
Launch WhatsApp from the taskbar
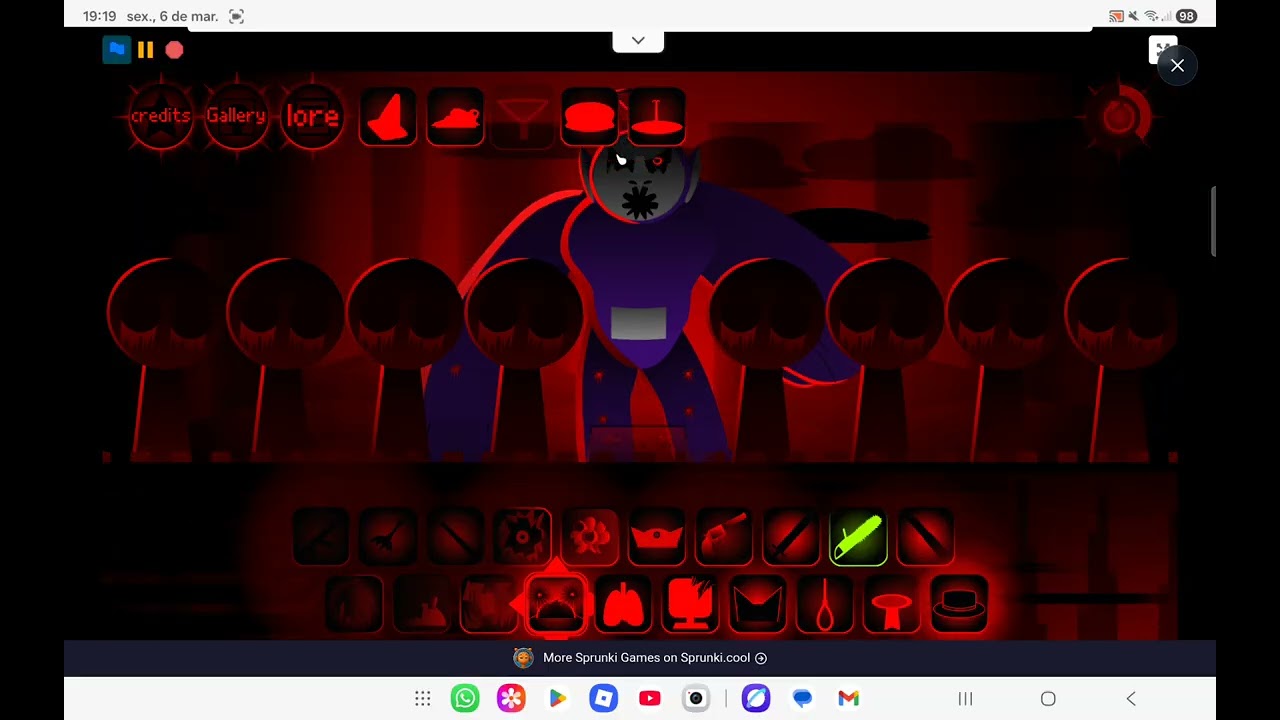point(465,699)
